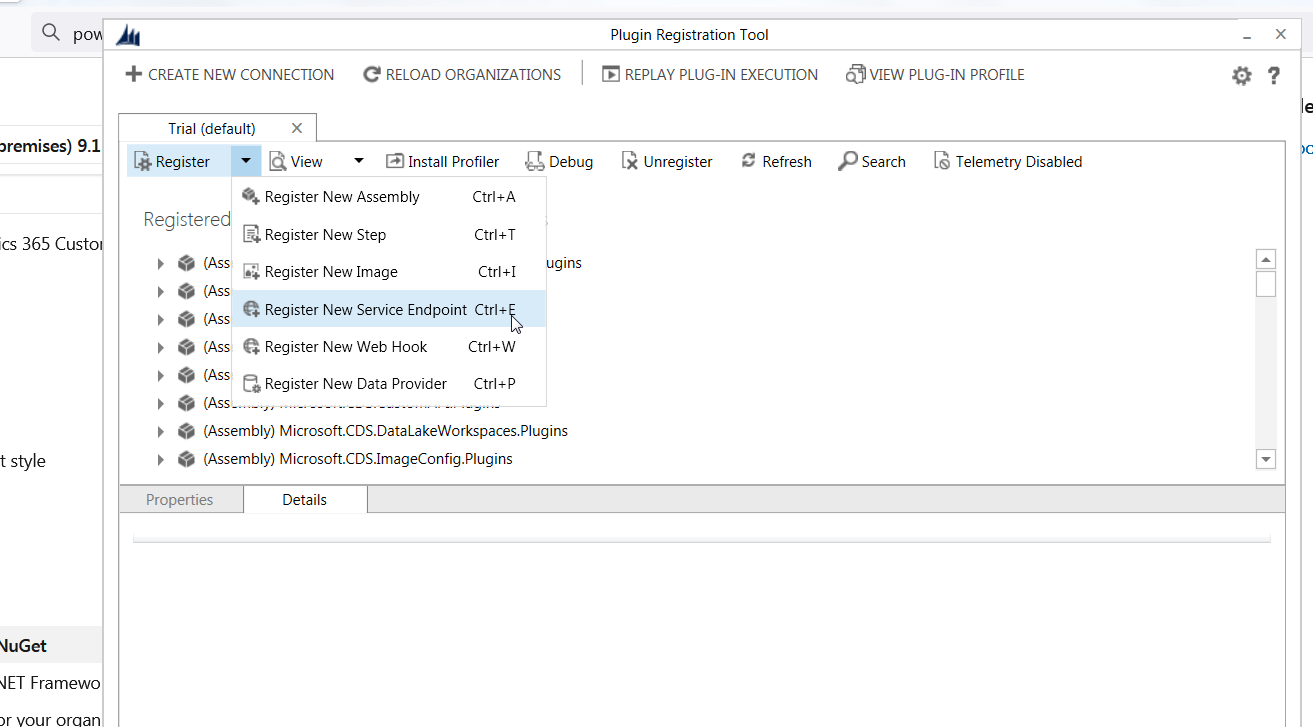Click the Microsoft.CDS.DataLakeWorkspaces.Plugins assembly cube icon

186,431
